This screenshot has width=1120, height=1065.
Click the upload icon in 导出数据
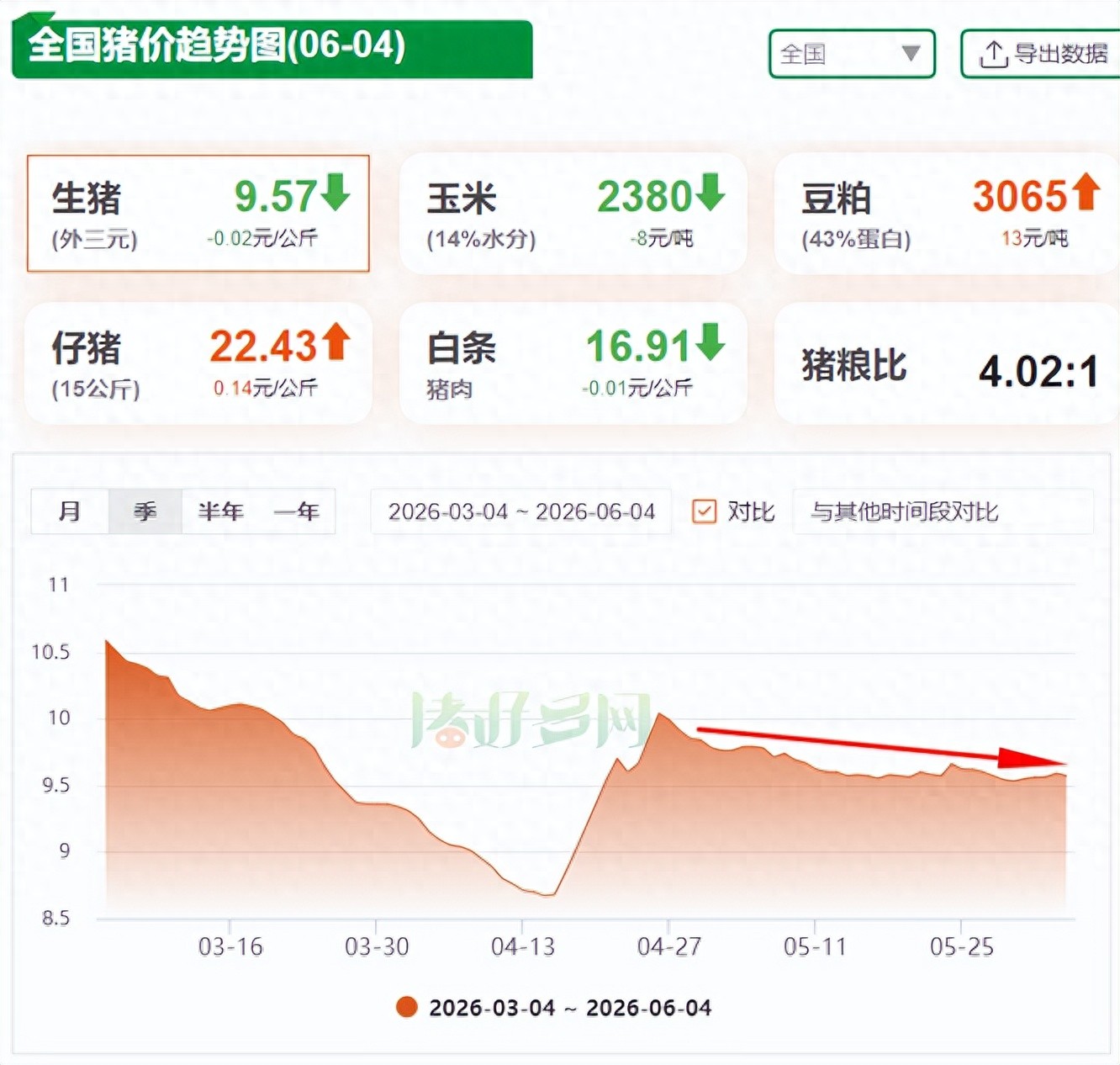(x=994, y=54)
